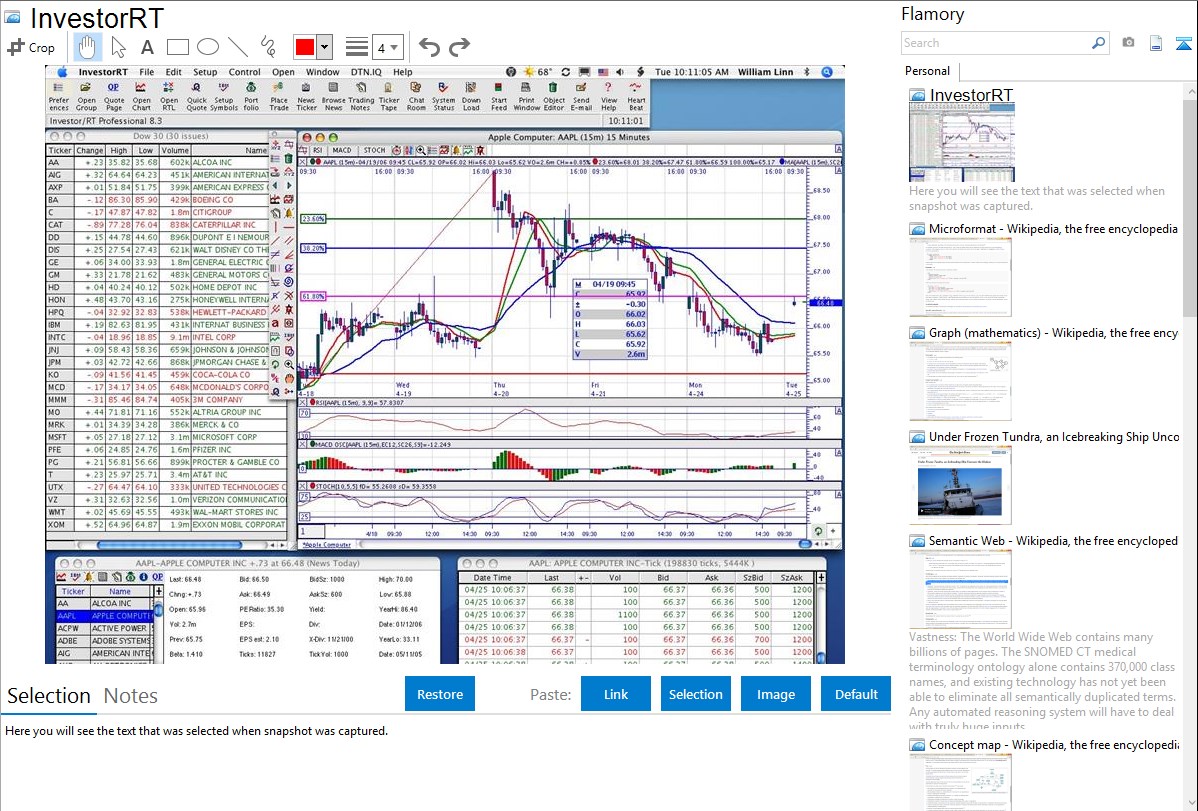This screenshot has height=811, width=1198.
Task: Select the text annotation tool
Action: [x=147, y=47]
